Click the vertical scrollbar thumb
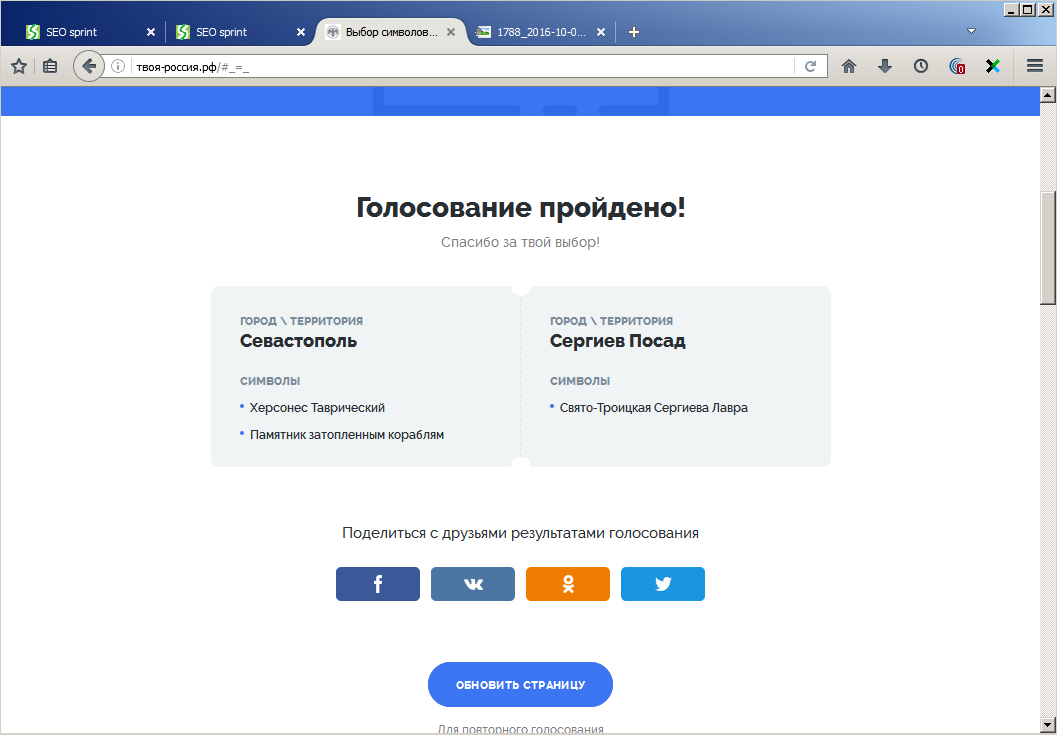Viewport: 1057px width, 735px height. point(1048,247)
